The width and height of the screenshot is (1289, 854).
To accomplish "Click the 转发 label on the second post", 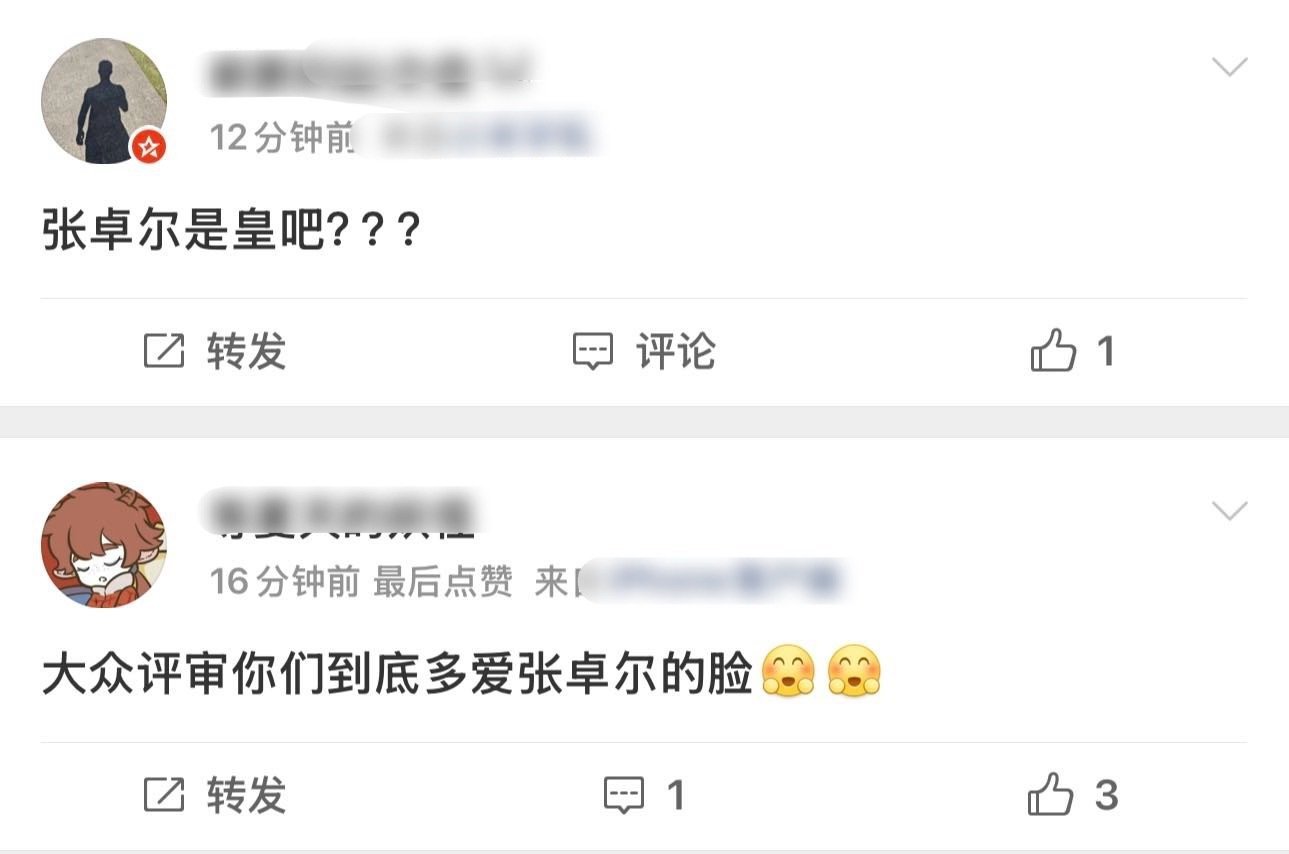I will pyautogui.click(x=246, y=796).
